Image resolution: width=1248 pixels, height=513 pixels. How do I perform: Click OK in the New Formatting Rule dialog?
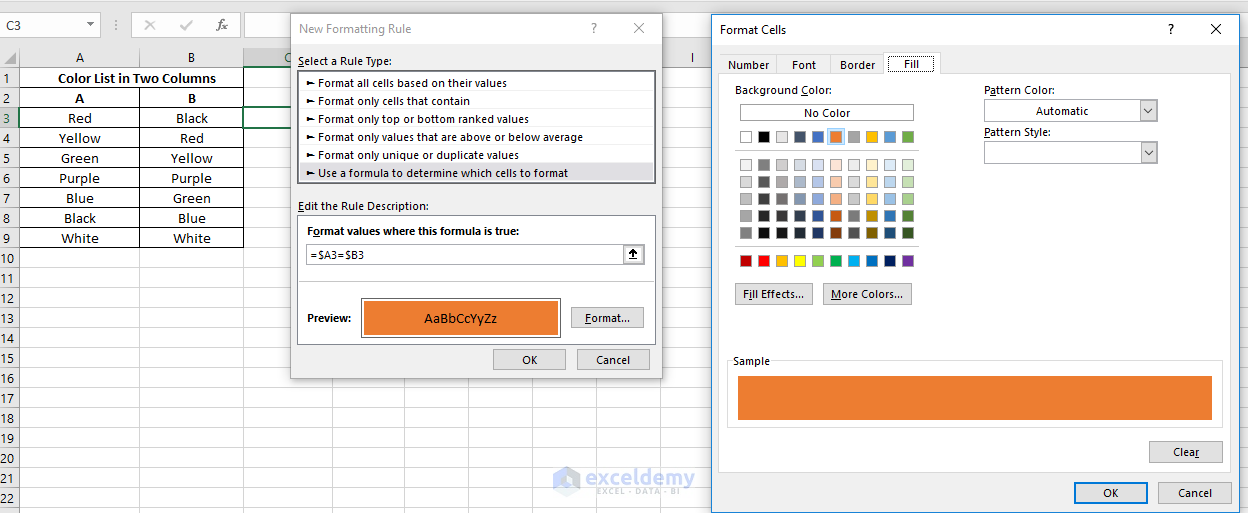(x=529, y=360)
